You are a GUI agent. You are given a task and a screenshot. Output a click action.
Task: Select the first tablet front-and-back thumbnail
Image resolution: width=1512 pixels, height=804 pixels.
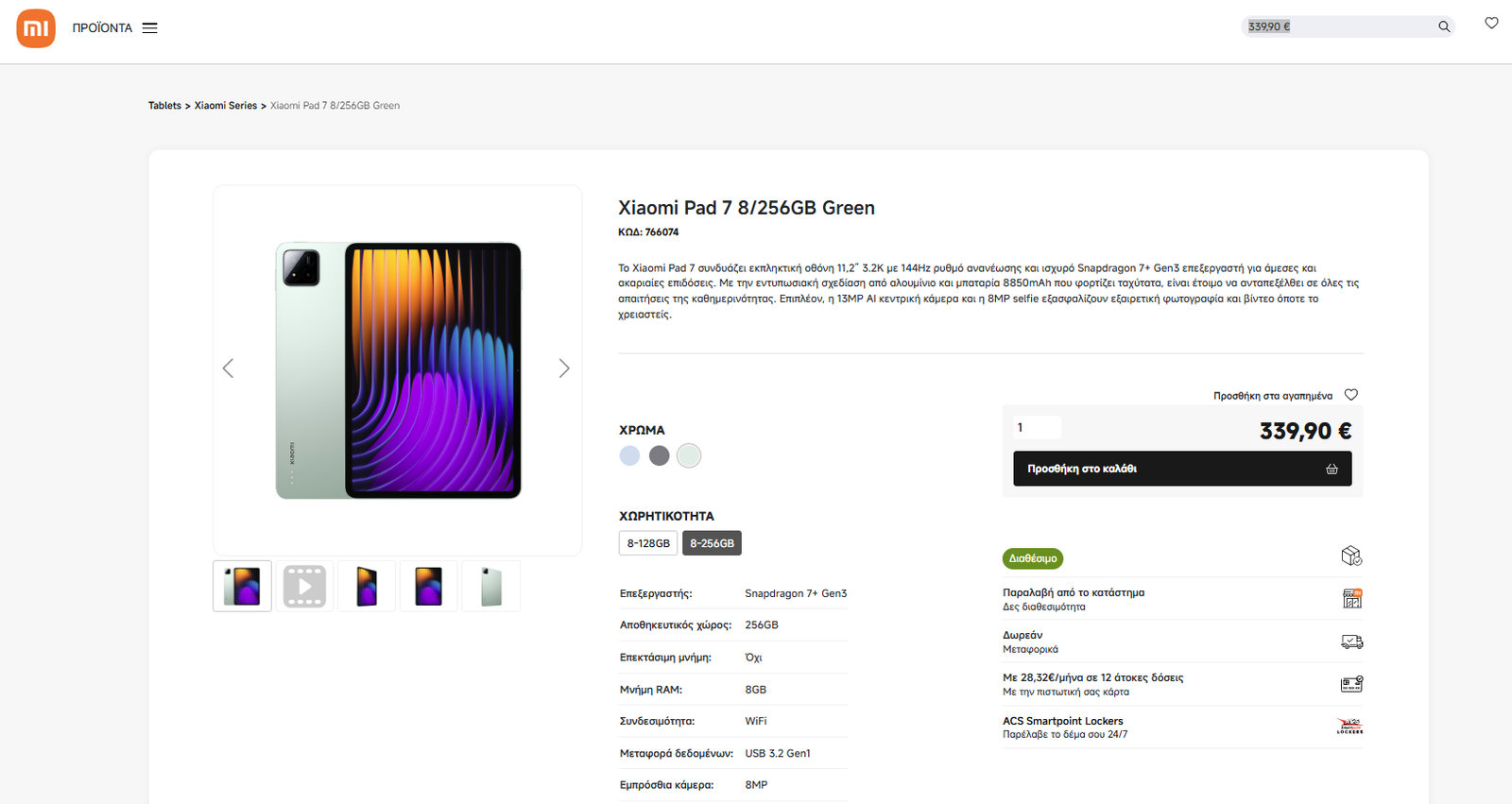pos(242,586)
